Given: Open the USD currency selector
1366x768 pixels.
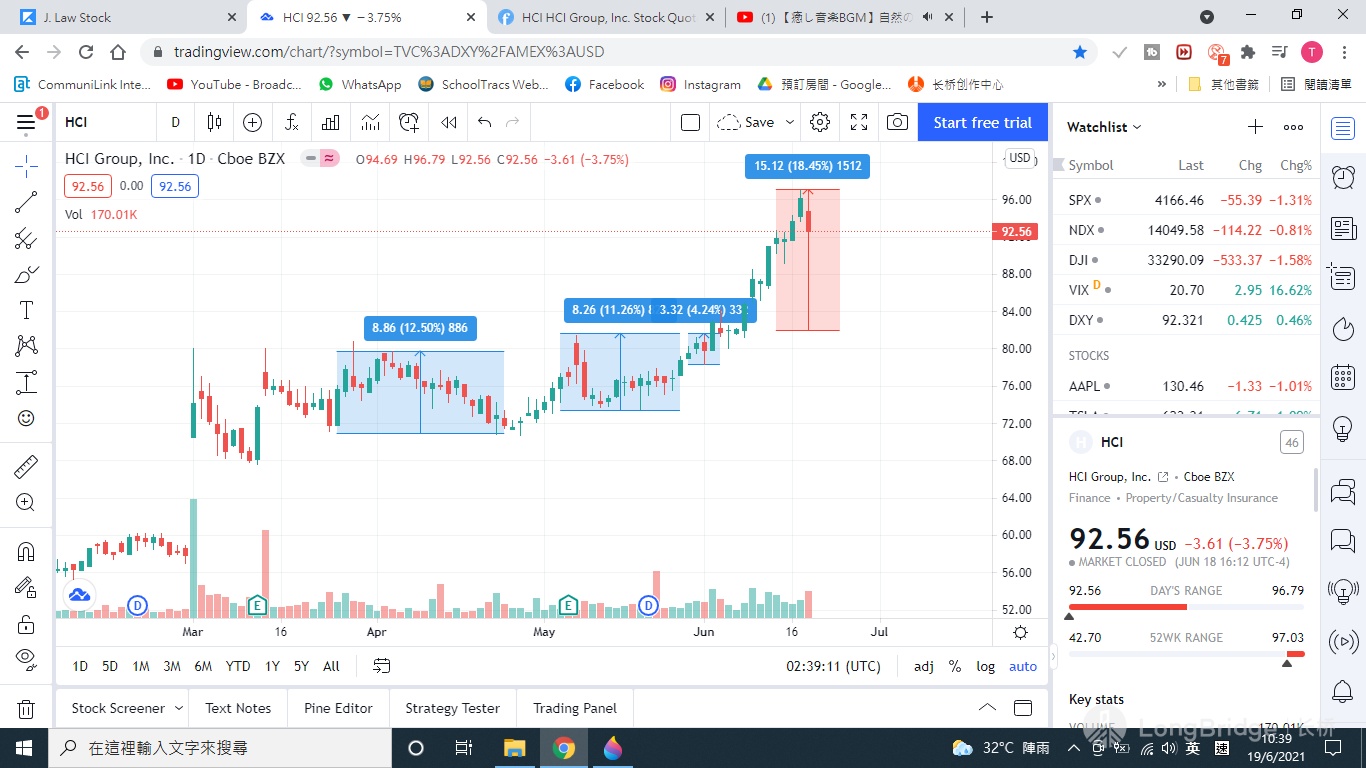Looking at the screenshot, I should (1020, 158).
